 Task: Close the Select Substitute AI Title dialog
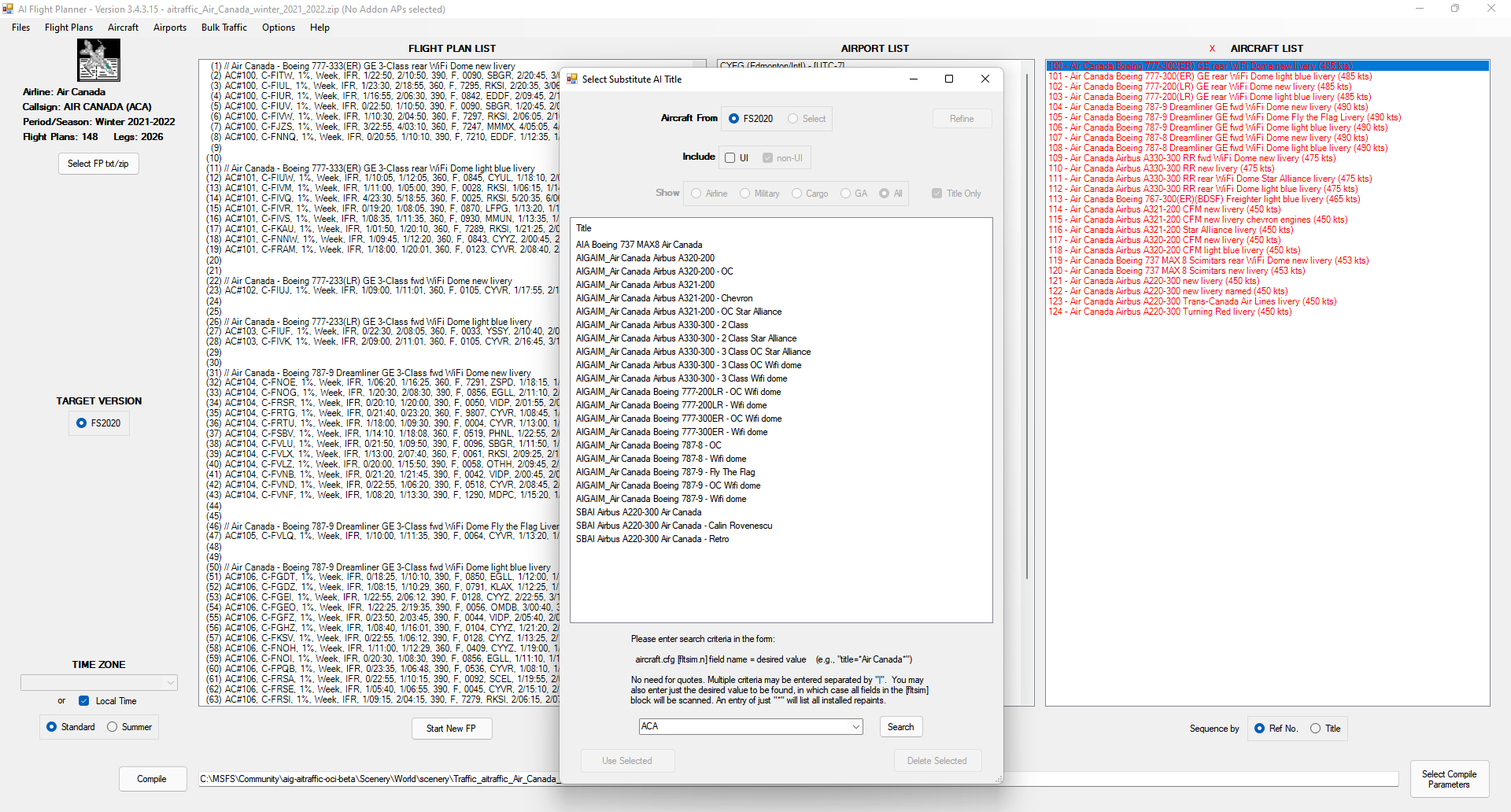click(985, 79)
